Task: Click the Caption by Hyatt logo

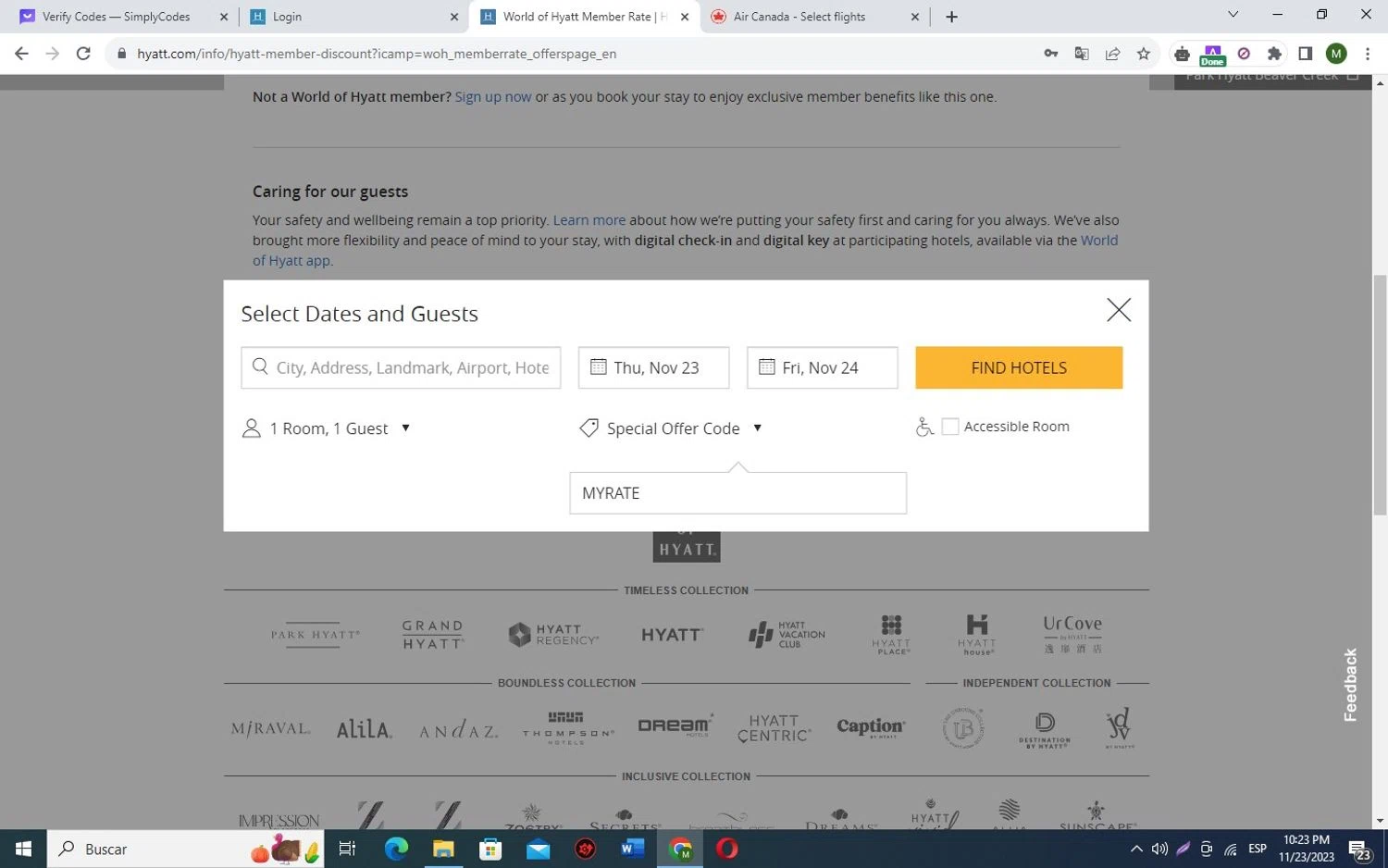Action: [871, 727]
